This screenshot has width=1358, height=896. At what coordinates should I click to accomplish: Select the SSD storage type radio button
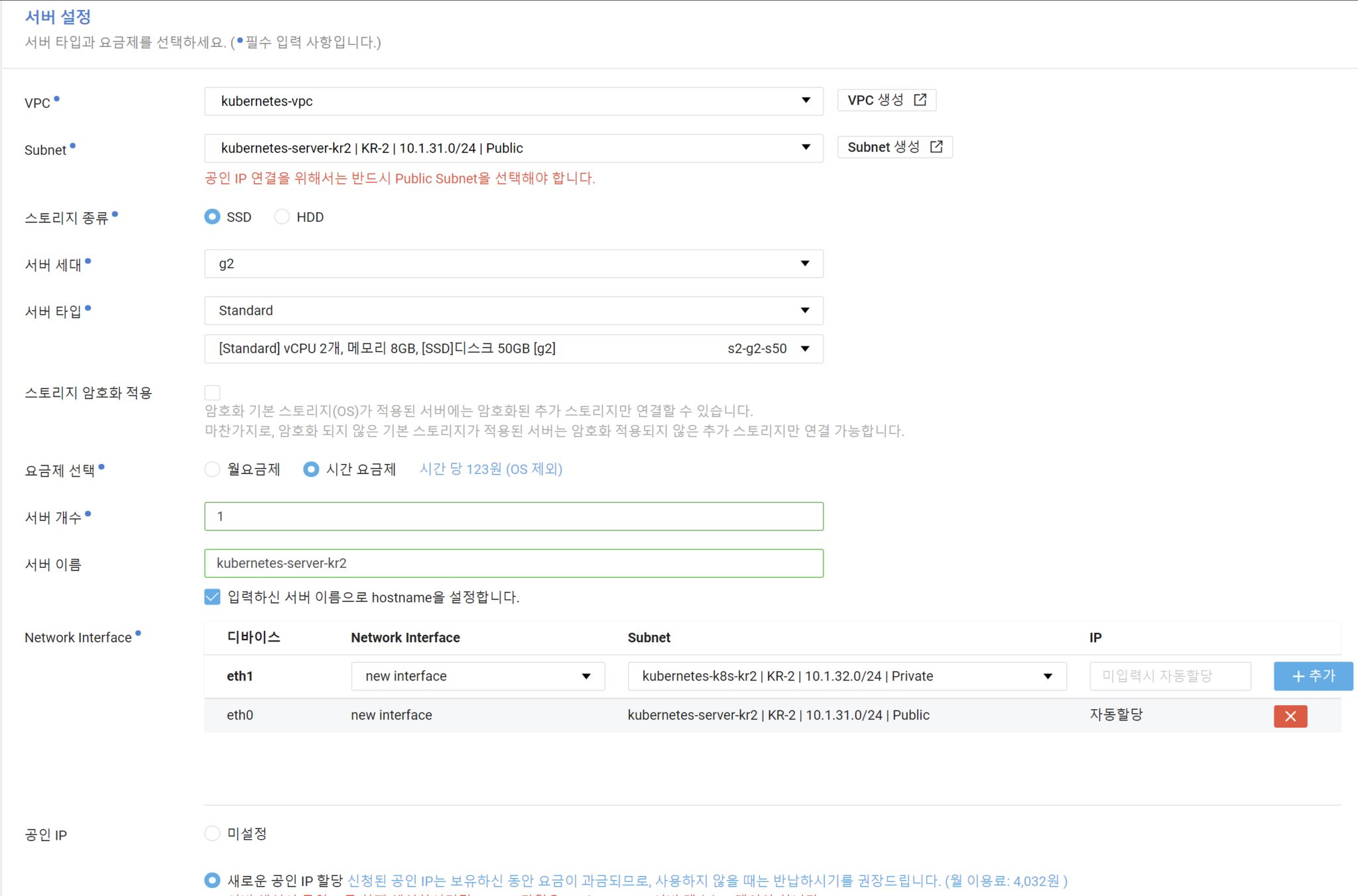click(x=212, y=216)
